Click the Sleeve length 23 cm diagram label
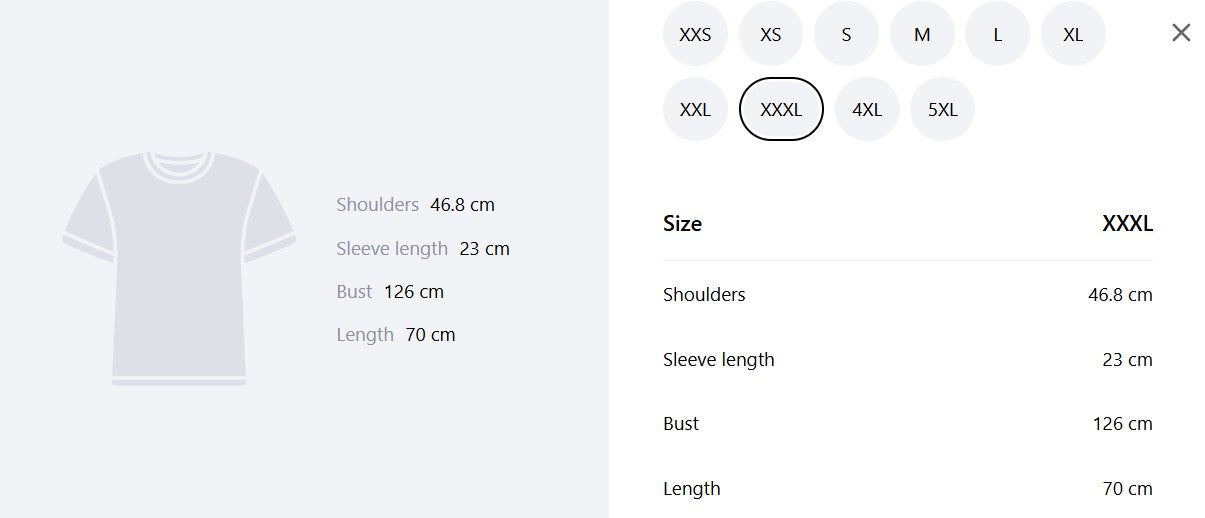The width and height of the screenshot is (1205, 518). [423, 249]
